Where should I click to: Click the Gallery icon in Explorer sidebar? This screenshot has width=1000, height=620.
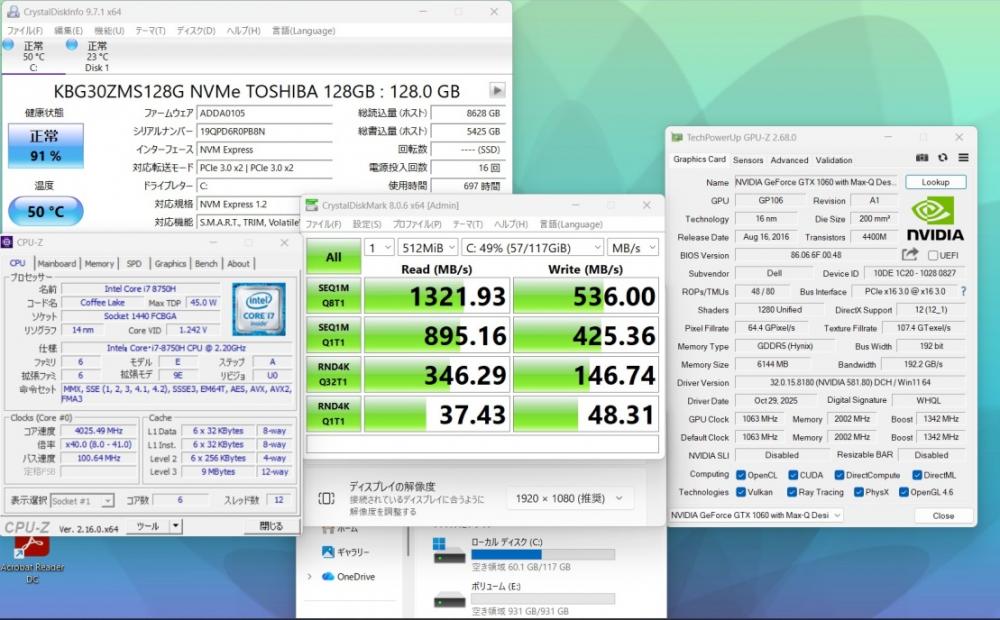328,552
